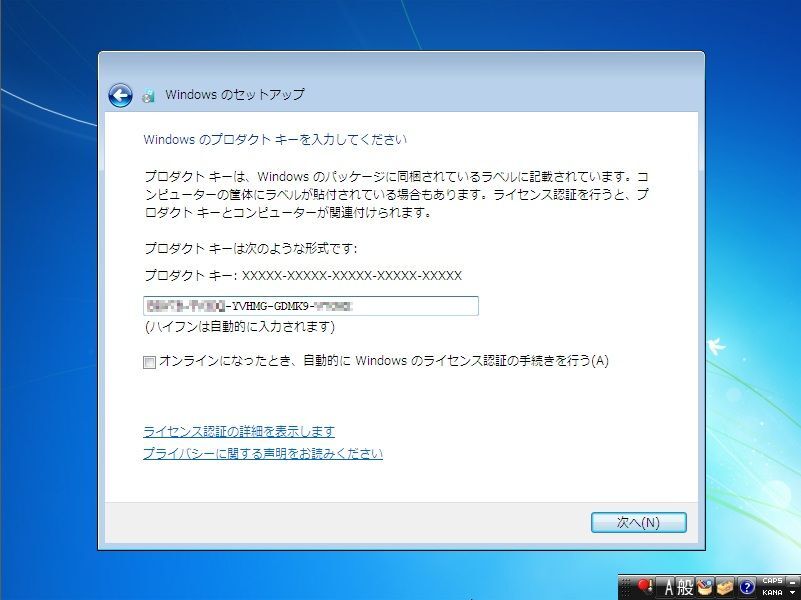
Task: Go back using the blue arrow button
Action: [x=120, y=95]
